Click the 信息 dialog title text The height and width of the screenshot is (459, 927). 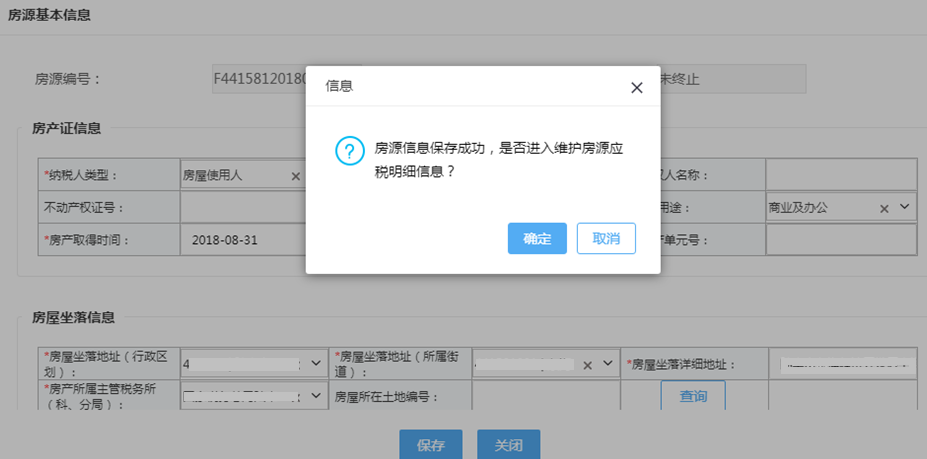339,86
